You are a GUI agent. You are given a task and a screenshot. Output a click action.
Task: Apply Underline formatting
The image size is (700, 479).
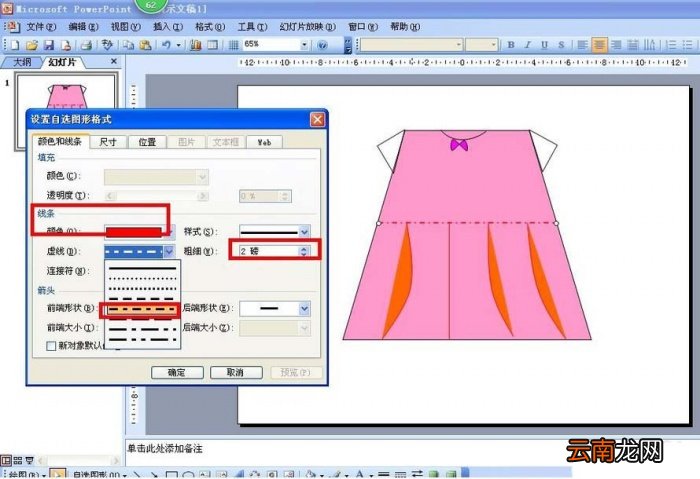(x=544, y=45)
